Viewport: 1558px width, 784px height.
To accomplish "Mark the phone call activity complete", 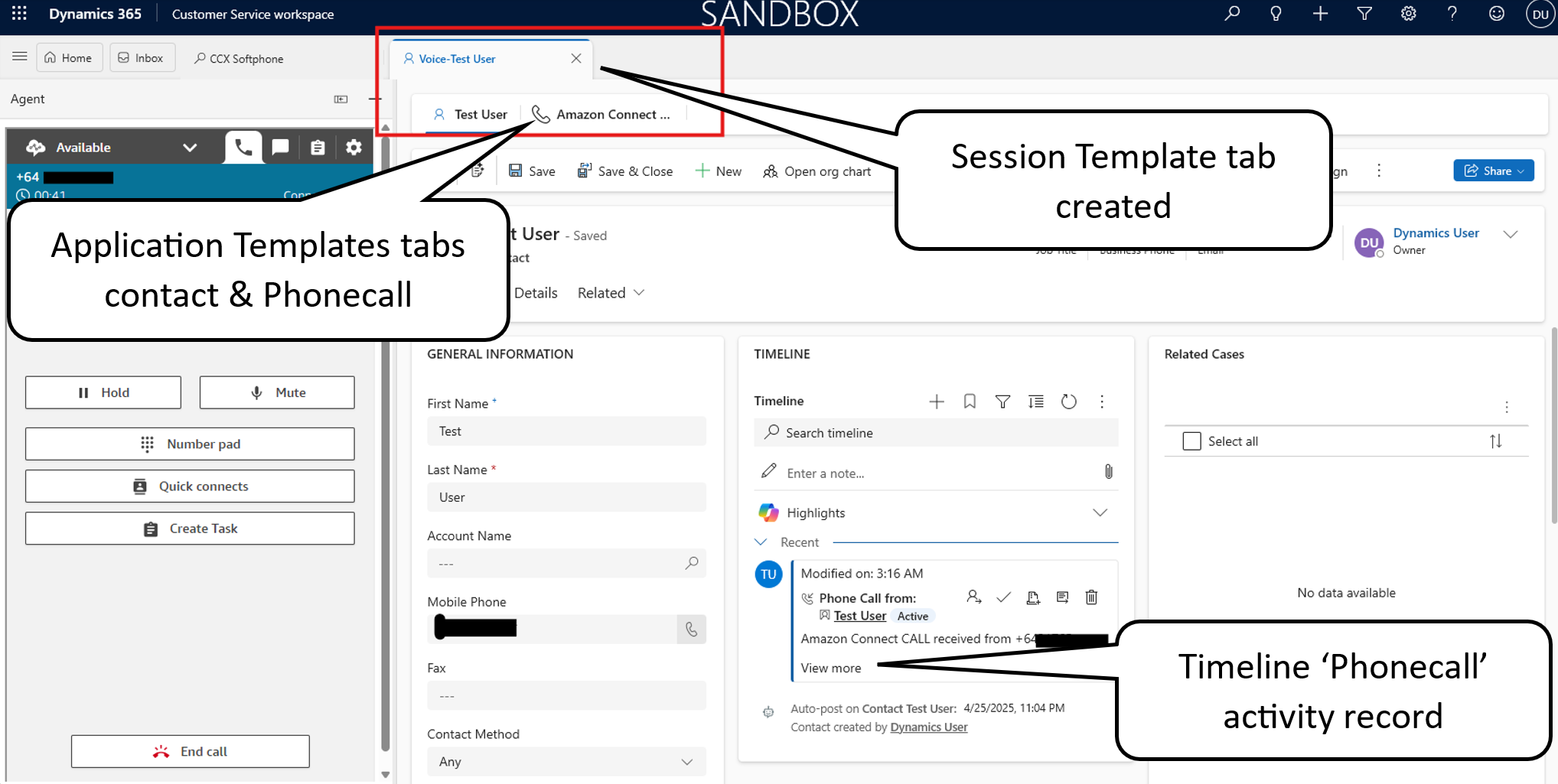I will (1004, 597).
